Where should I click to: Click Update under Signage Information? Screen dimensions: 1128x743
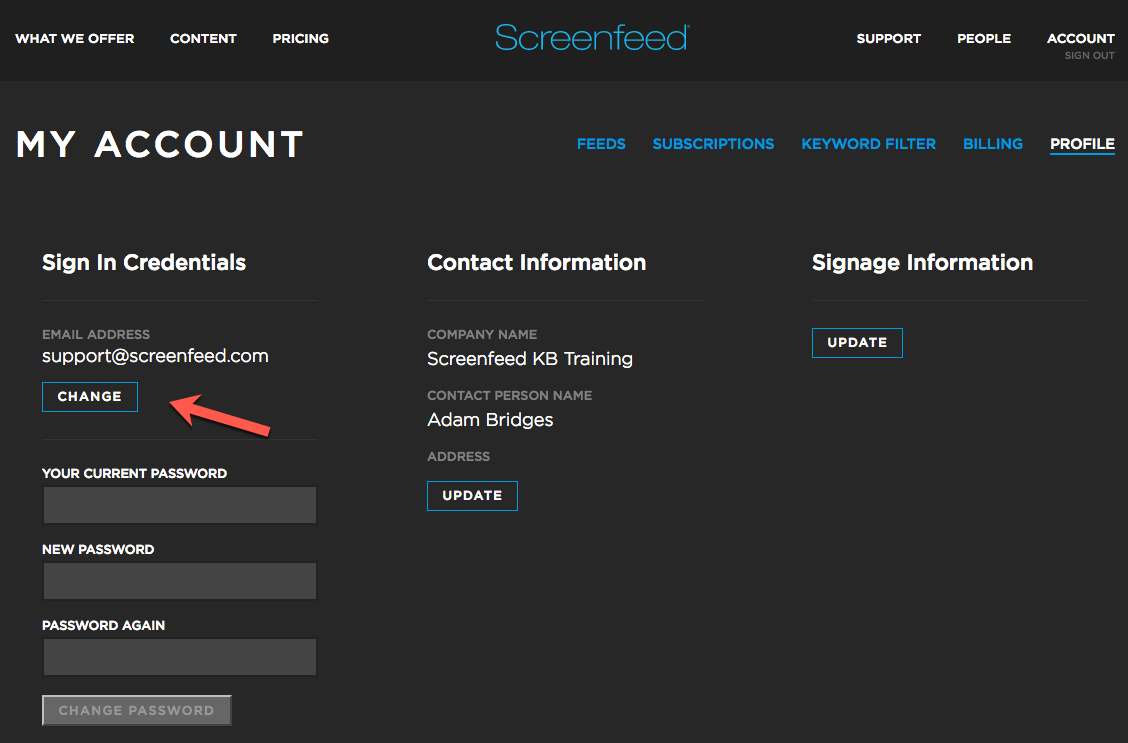coord(857,343)
